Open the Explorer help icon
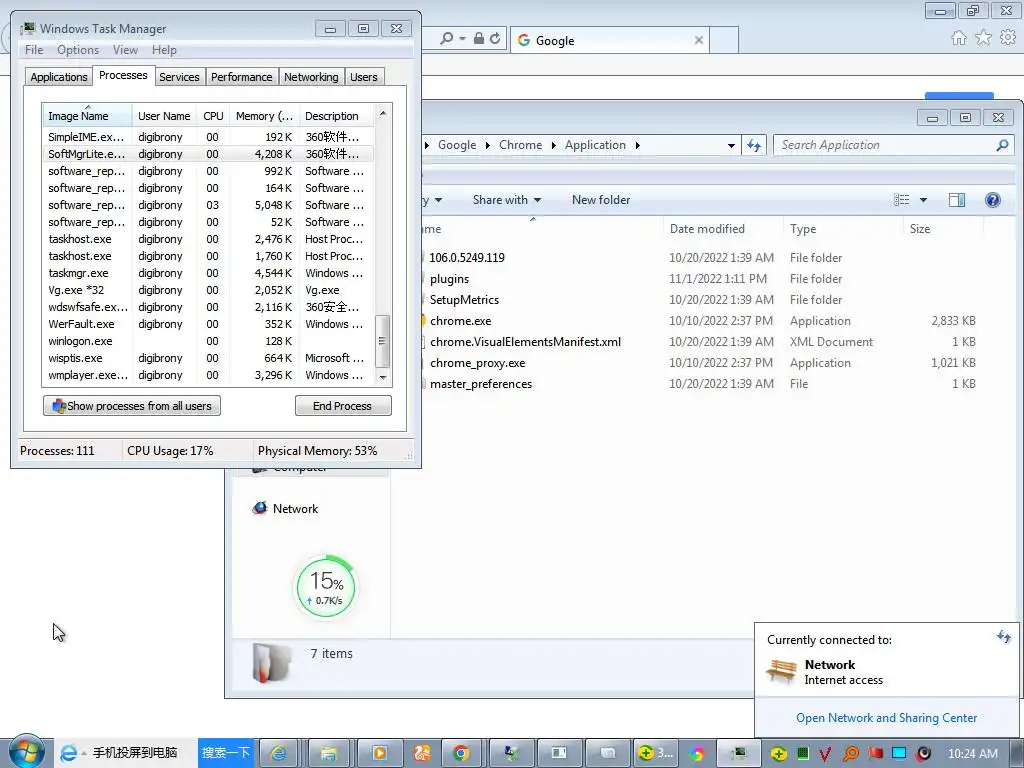This screenshot has width=1024, height=768. tap(993, 200)
